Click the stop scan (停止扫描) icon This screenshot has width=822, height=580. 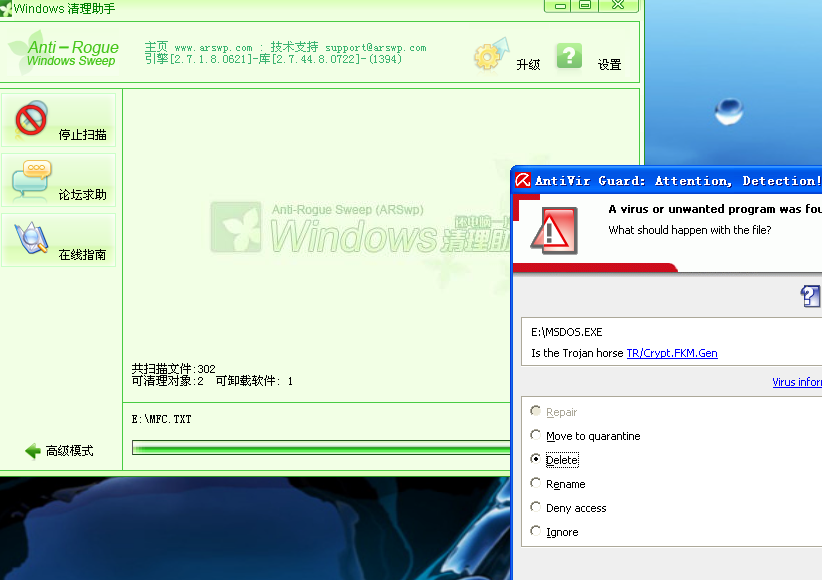[x=31, y=118]
